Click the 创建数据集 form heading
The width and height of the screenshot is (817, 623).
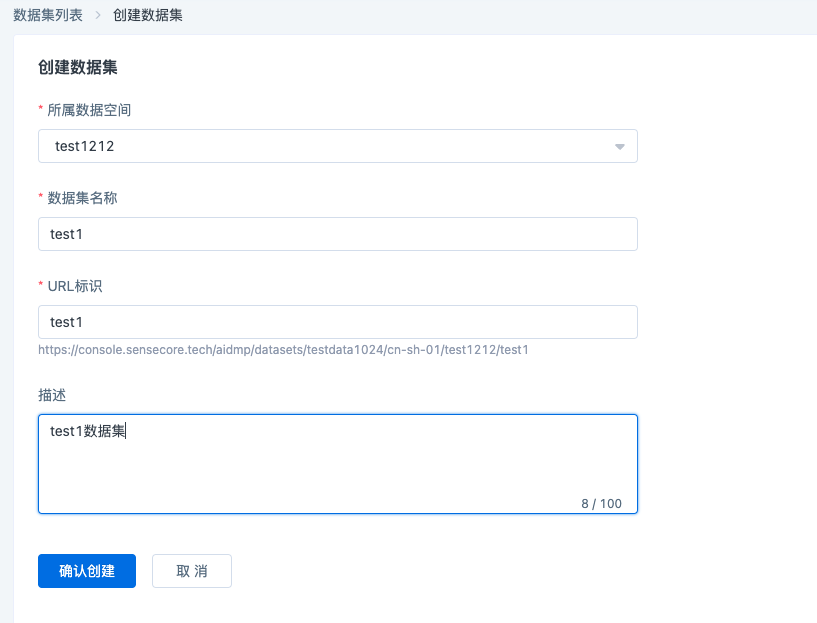(78, 68)
